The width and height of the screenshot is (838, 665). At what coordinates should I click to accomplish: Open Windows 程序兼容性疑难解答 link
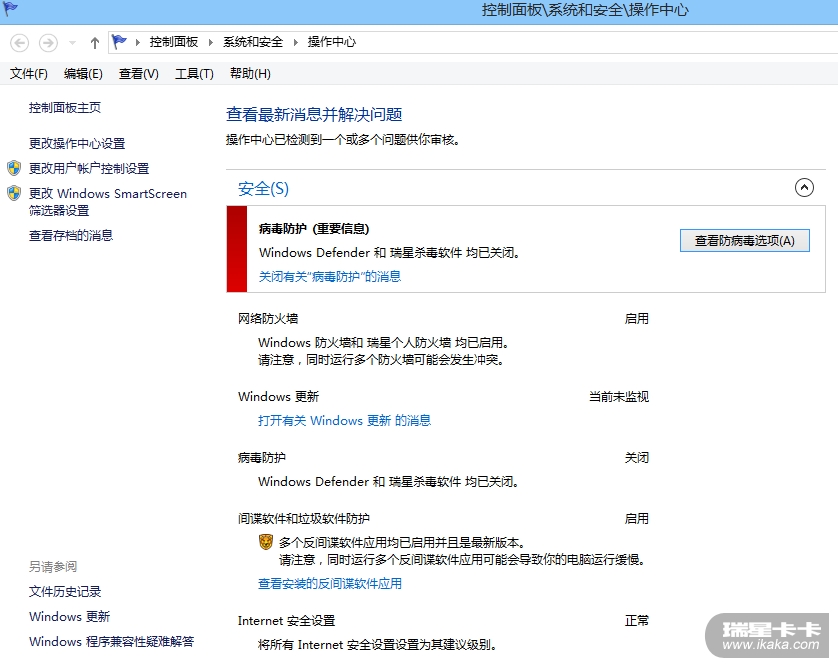pyautogui.click(x=111, y=641)
